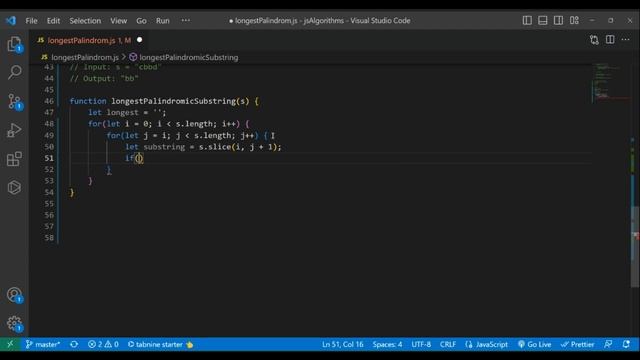This screenshot has width=640, height=360.
Task: Open the Run menu
Action: click(162, 21)
